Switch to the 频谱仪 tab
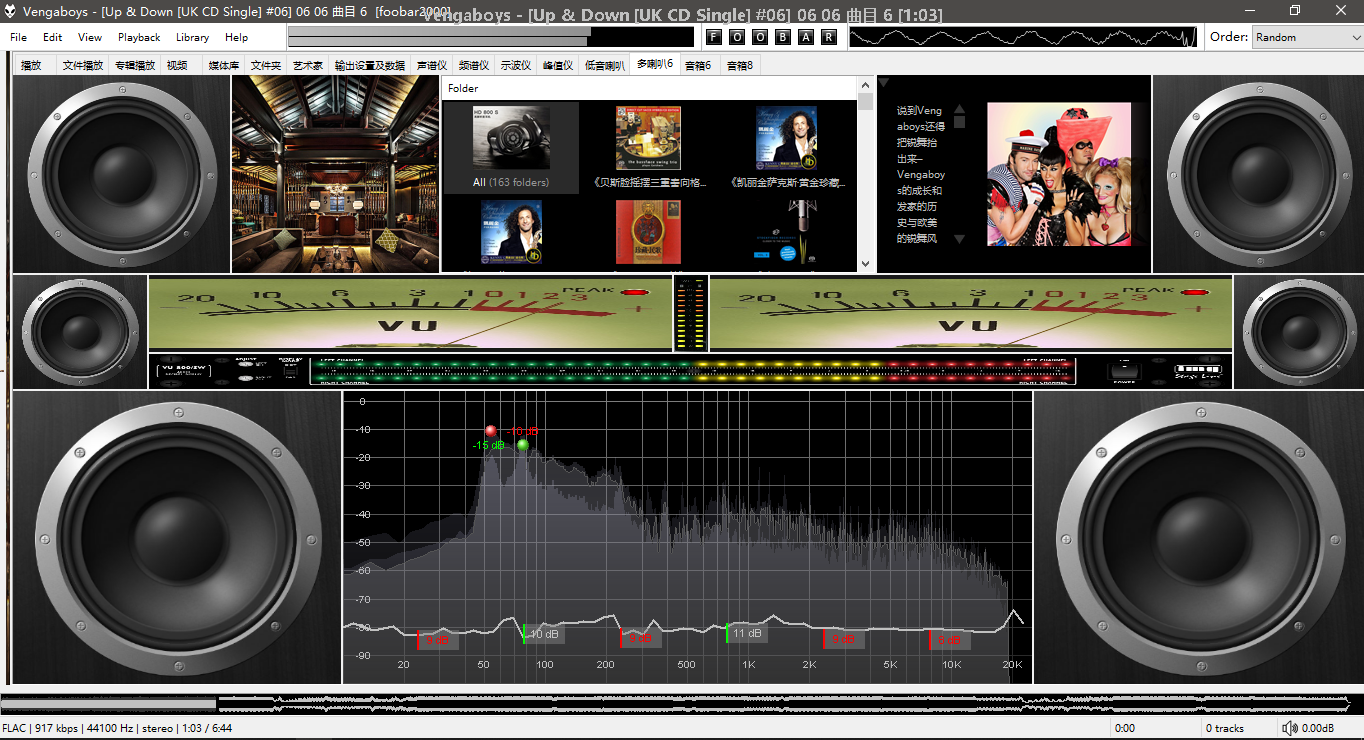 (x=473, y=65)
